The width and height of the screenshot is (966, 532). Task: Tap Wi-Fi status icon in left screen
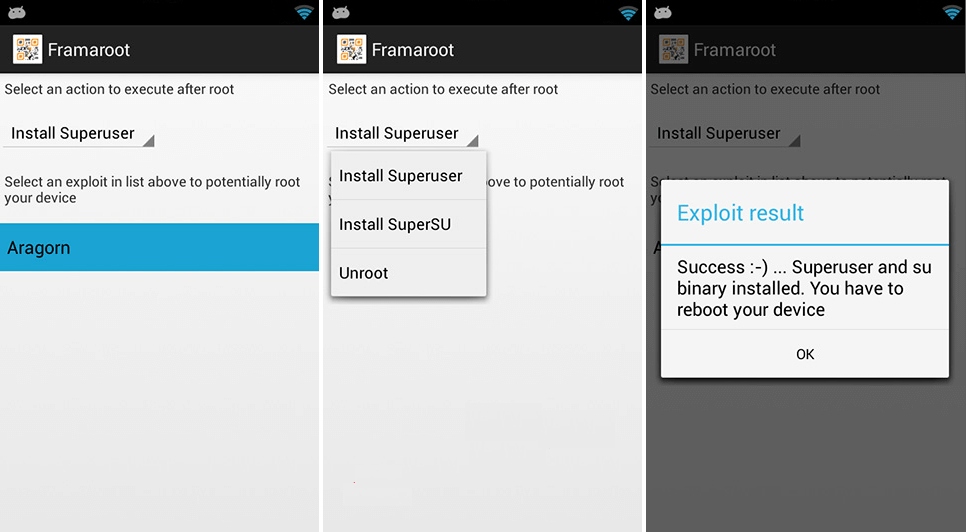coord(304,12)
